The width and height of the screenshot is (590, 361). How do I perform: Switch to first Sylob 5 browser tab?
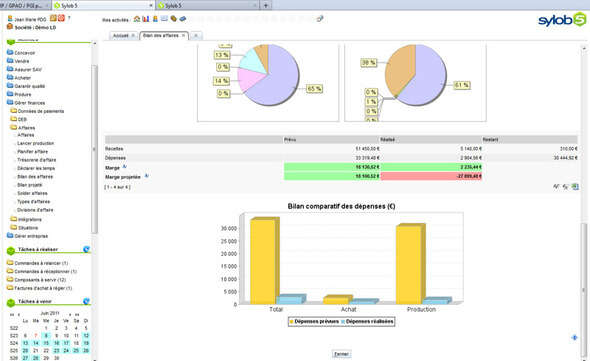click(103, 5)
